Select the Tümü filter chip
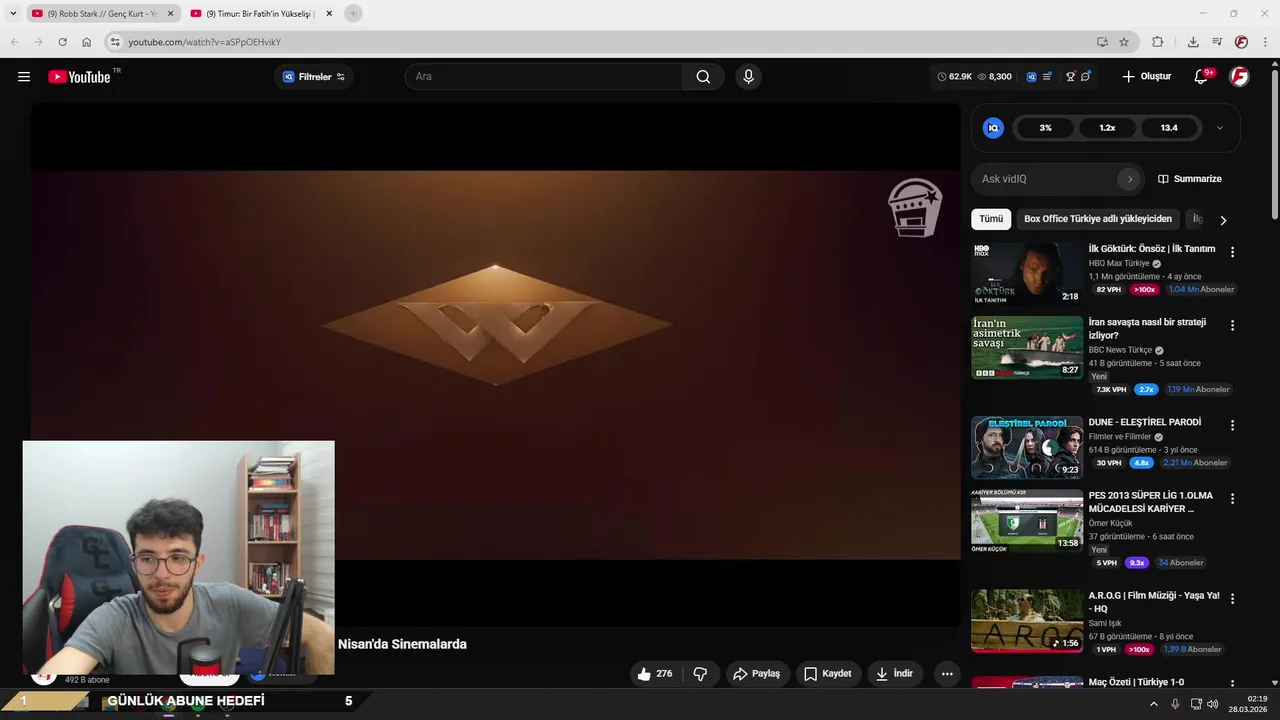The height and width of the screenshot is (720, 1280). point(991,219)
